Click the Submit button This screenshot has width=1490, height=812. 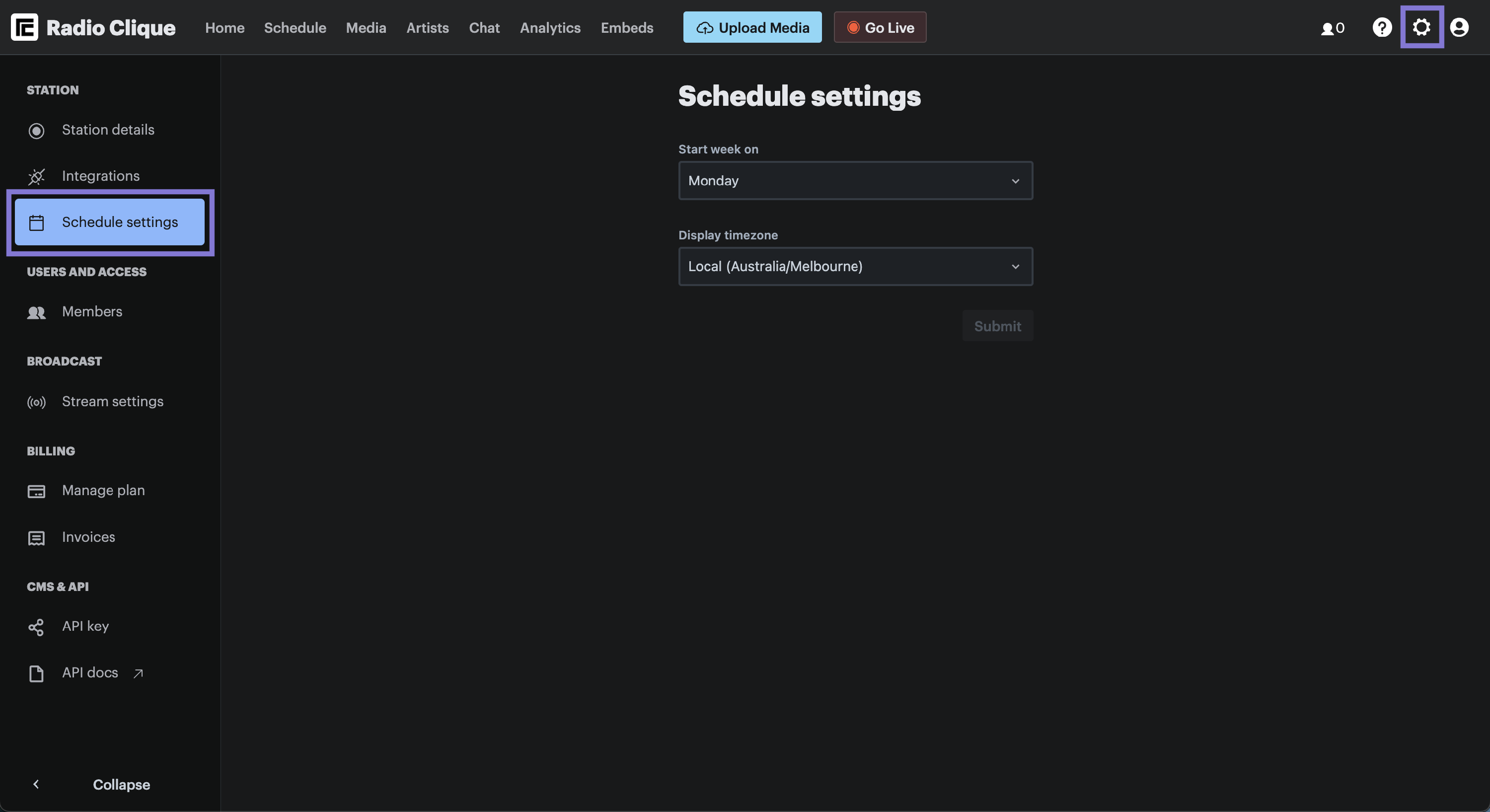point(997,326)
